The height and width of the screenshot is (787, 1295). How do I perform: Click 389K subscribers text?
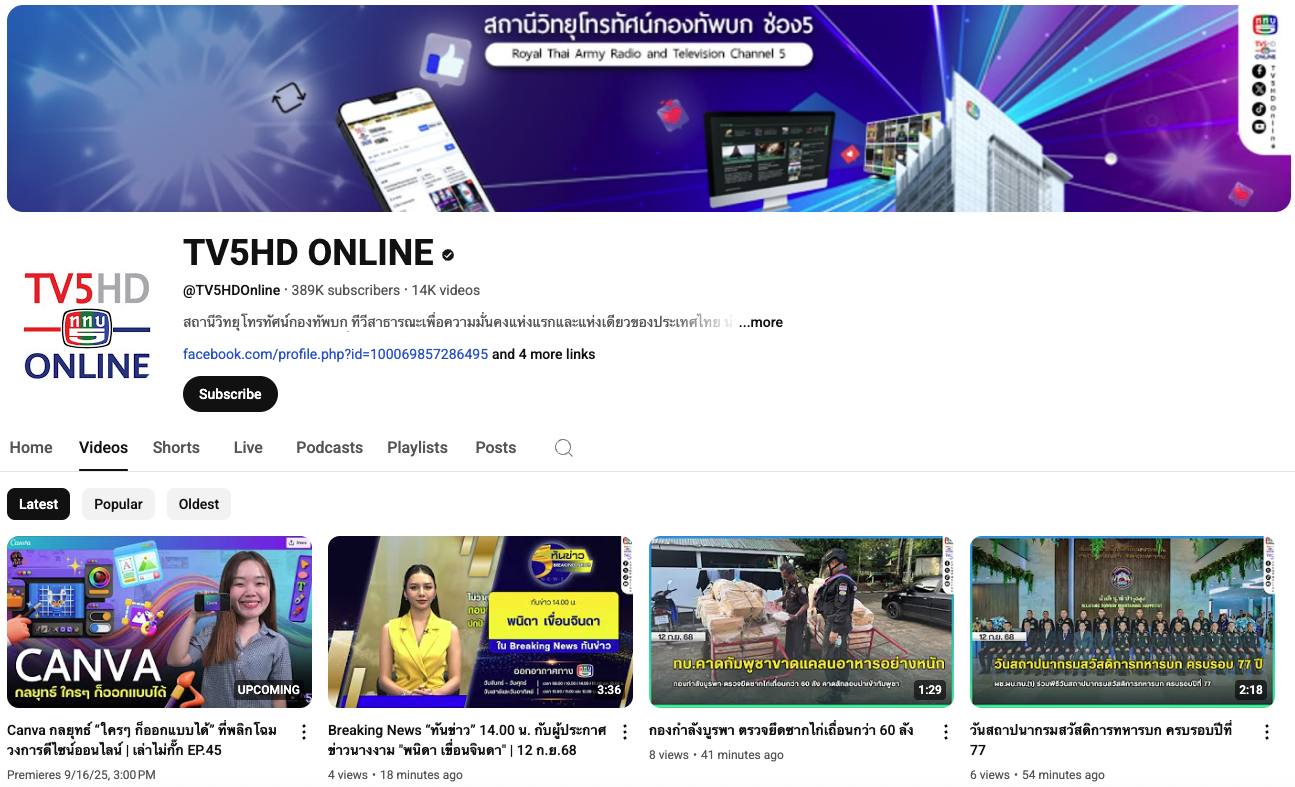coord(346,290)
